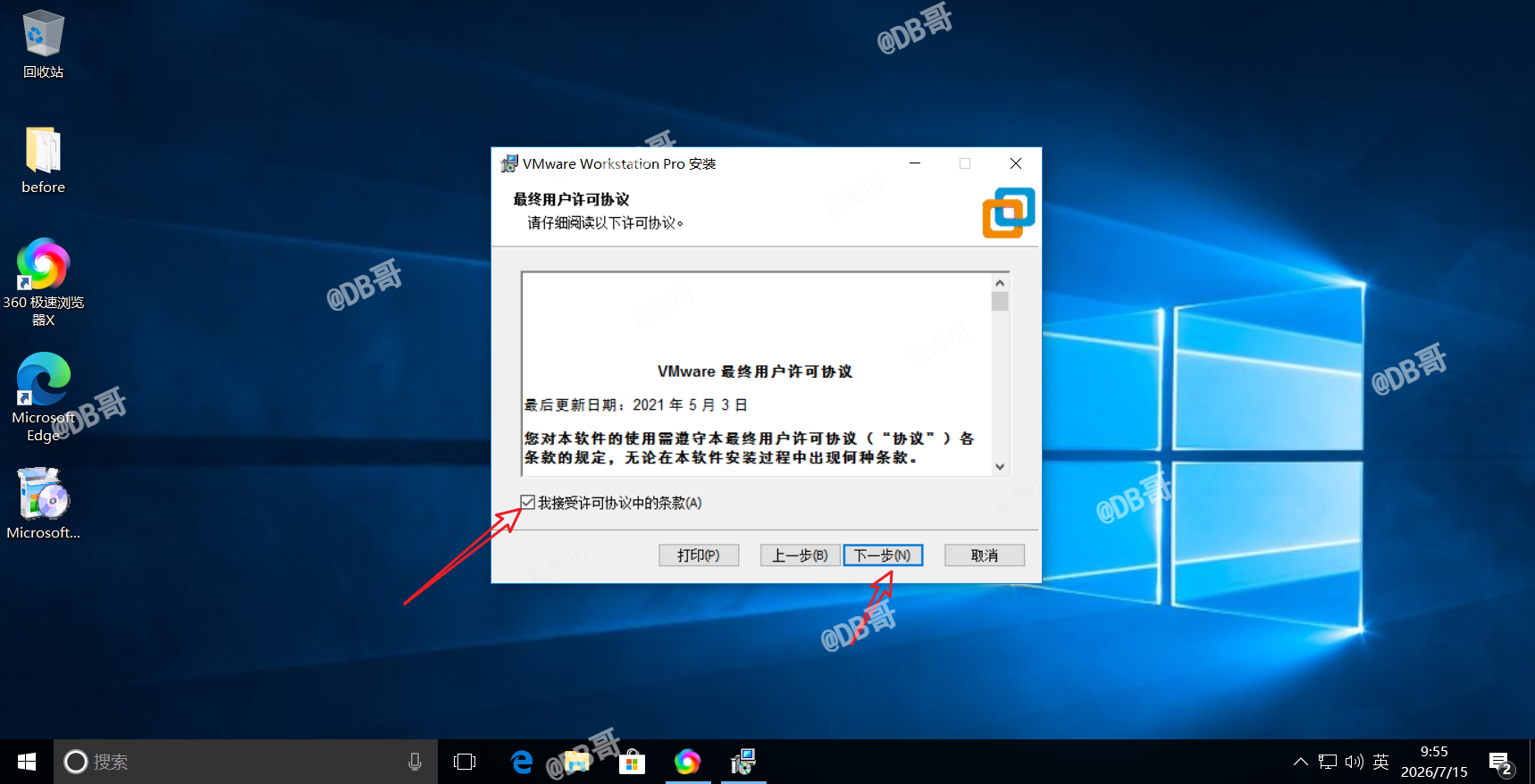Select the Microsoft... installer desktop icon
The image size is (1535, 784).
[x=43, y=504]
